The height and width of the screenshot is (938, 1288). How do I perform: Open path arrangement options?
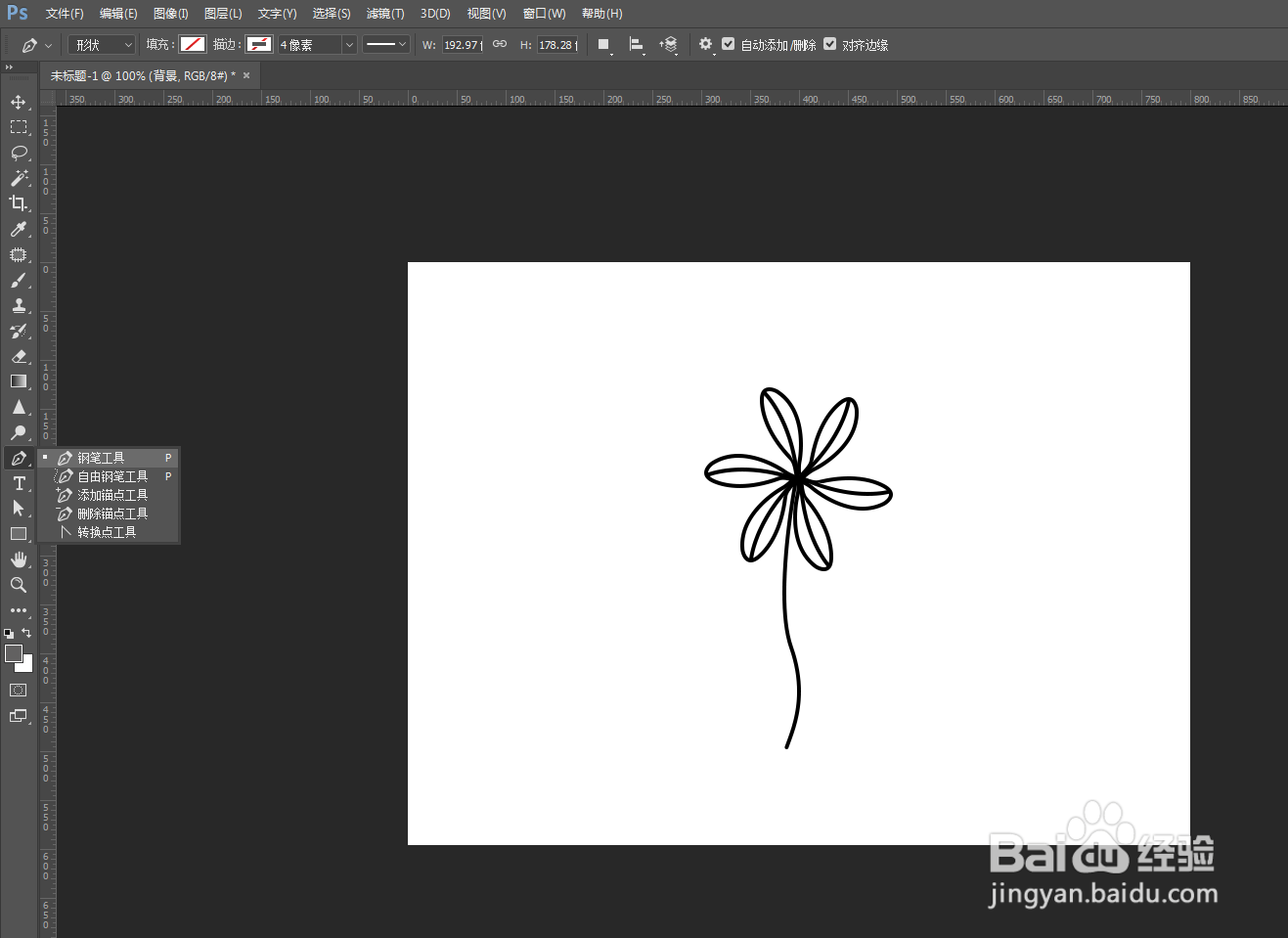pos(669,45)
